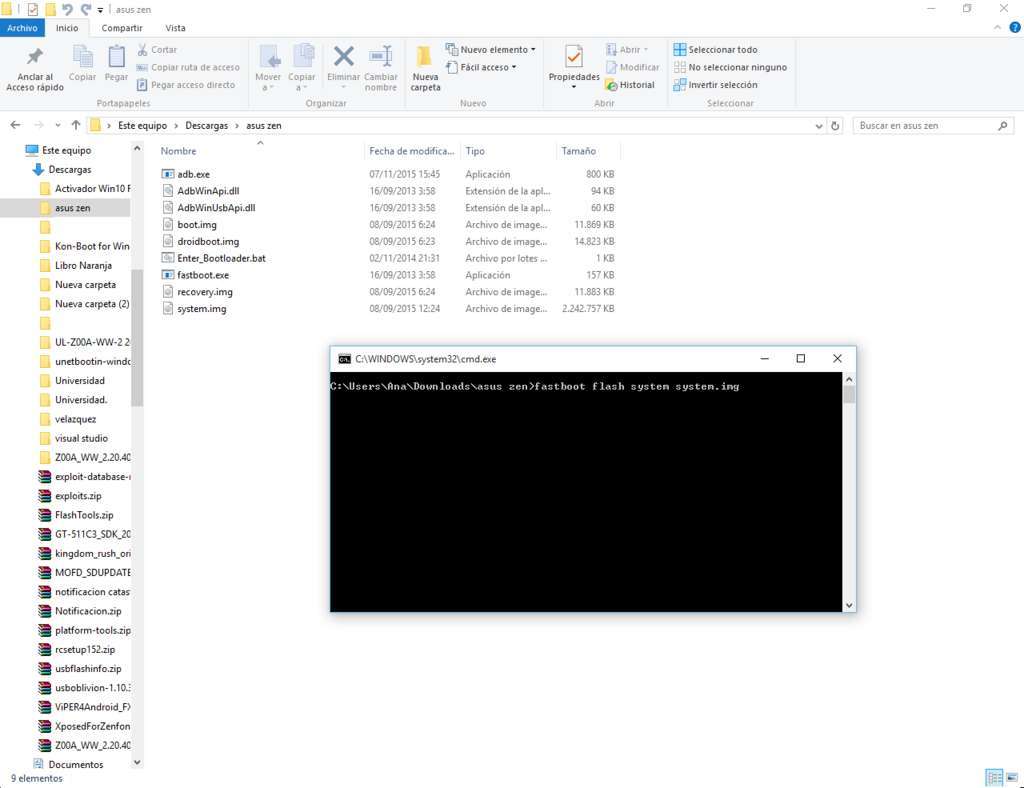
Task: Click Invertir selección in ribbon
Action: point(715,85)
